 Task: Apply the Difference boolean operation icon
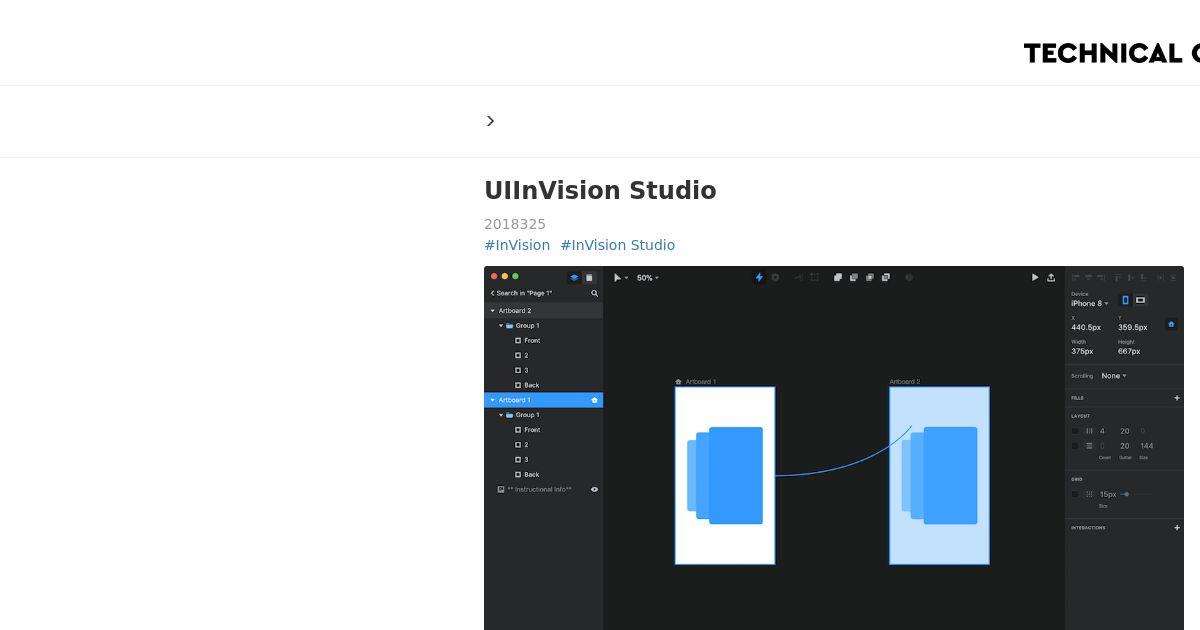tap(886, 277)
